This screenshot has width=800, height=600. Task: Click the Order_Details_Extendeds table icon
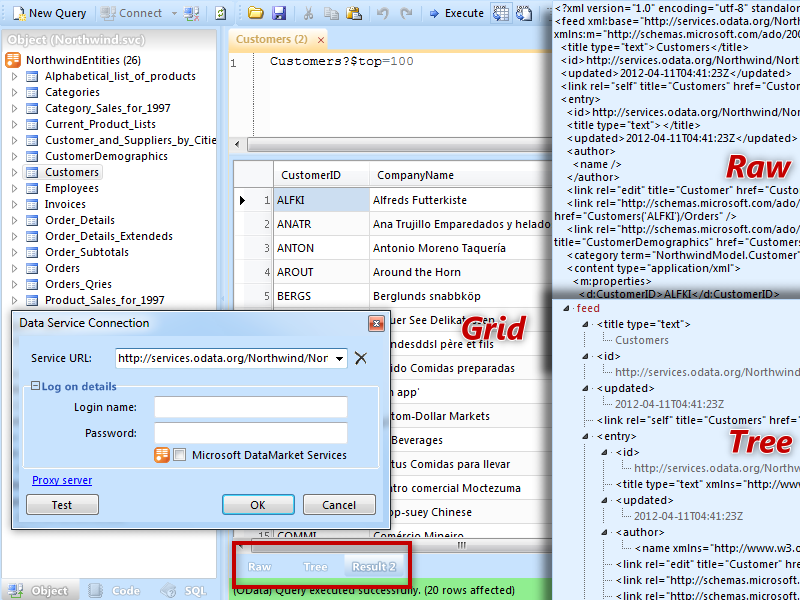32,236
